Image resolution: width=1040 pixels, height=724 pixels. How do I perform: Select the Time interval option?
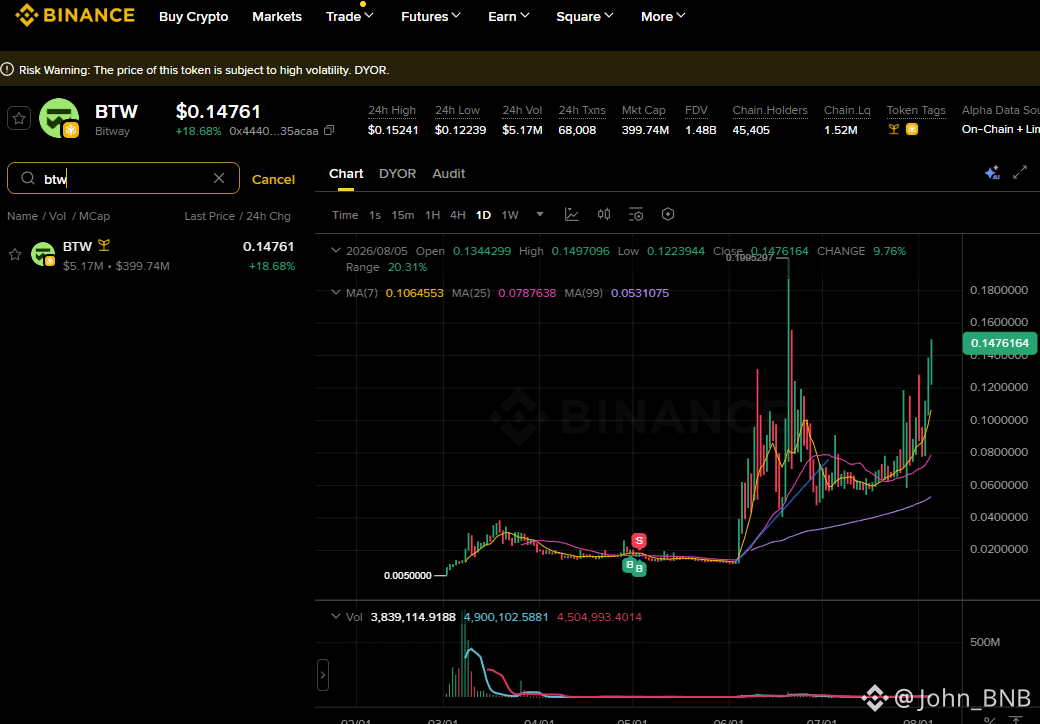tap(345, 215)
